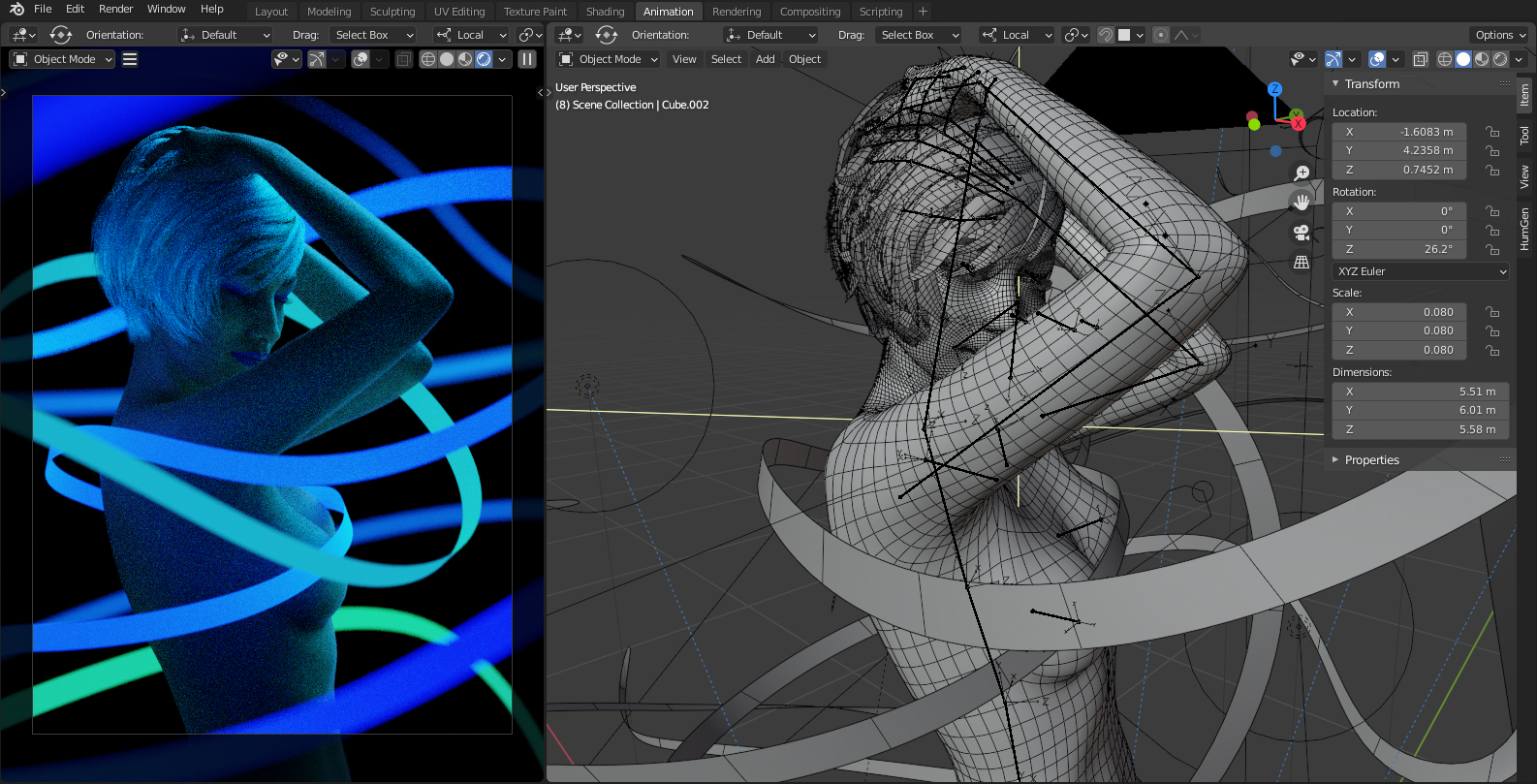Open Object Mode dropdown in right viewport
Viewport: 1537px width, 784px height.
tap(610, 59)
